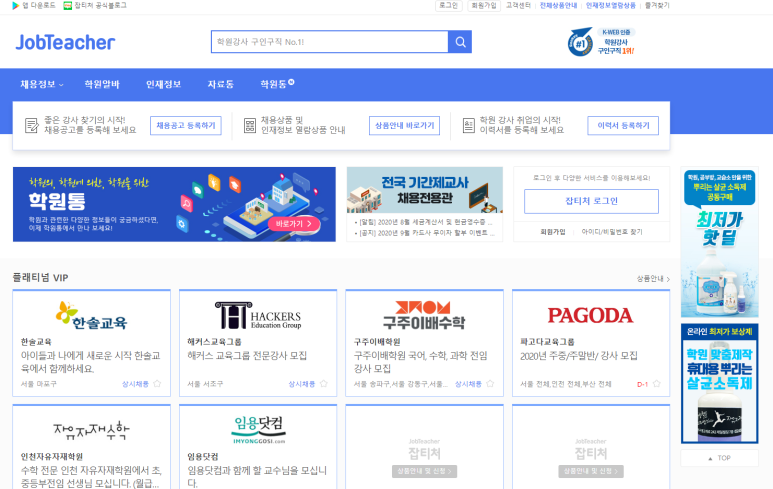Click the 최저가 핫딜 side advertisement
The image size is (773, 489).
pyautogui.click(x=719, y=242)
